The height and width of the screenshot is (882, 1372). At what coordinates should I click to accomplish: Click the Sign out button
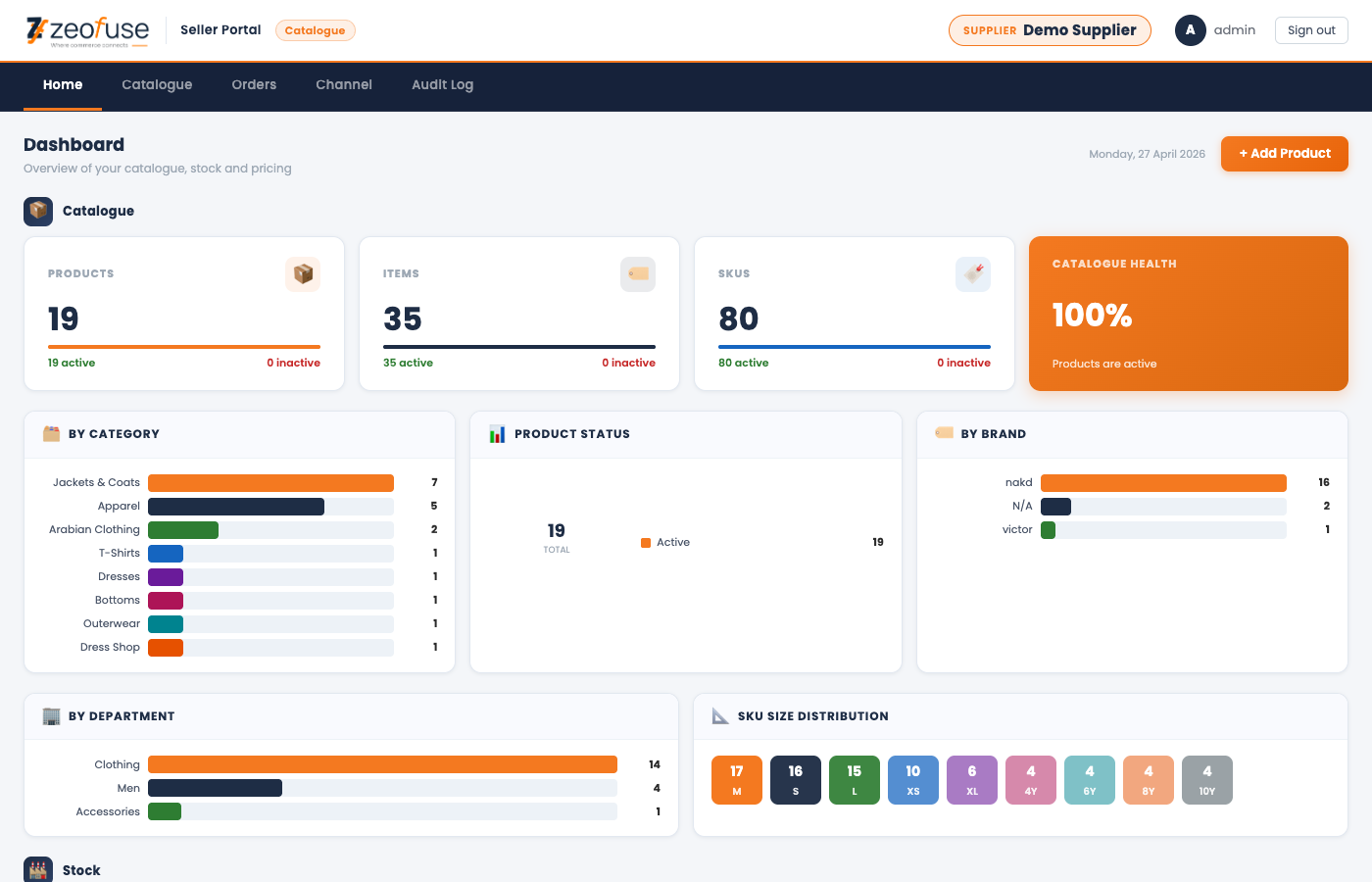[x=1311, y=30]
